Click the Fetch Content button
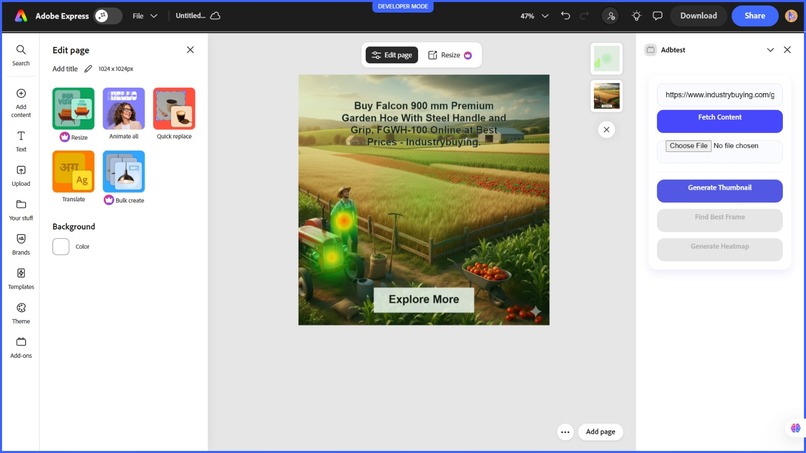This screenshot has height=453, width=806. click(x=720, y=121)
